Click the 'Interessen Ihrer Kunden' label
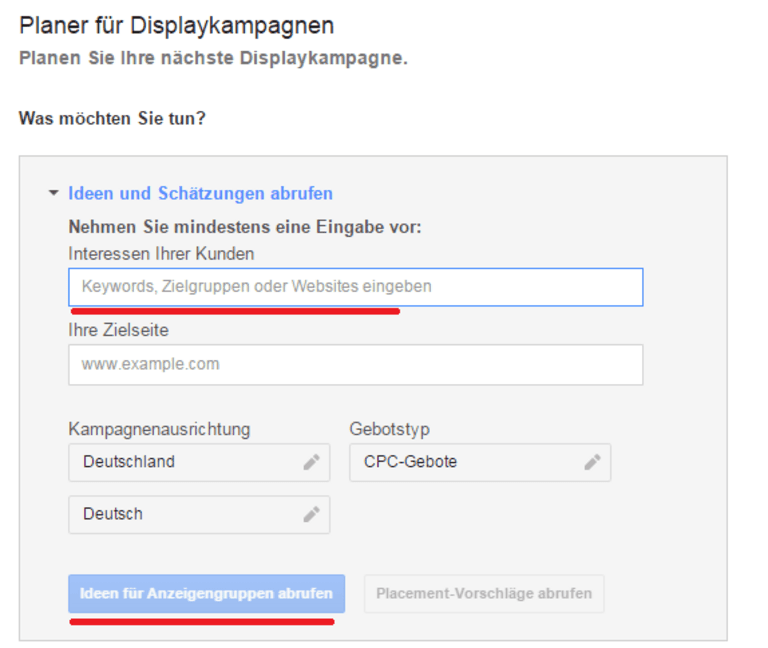768x648 pixels. click(x=161, y=253)
